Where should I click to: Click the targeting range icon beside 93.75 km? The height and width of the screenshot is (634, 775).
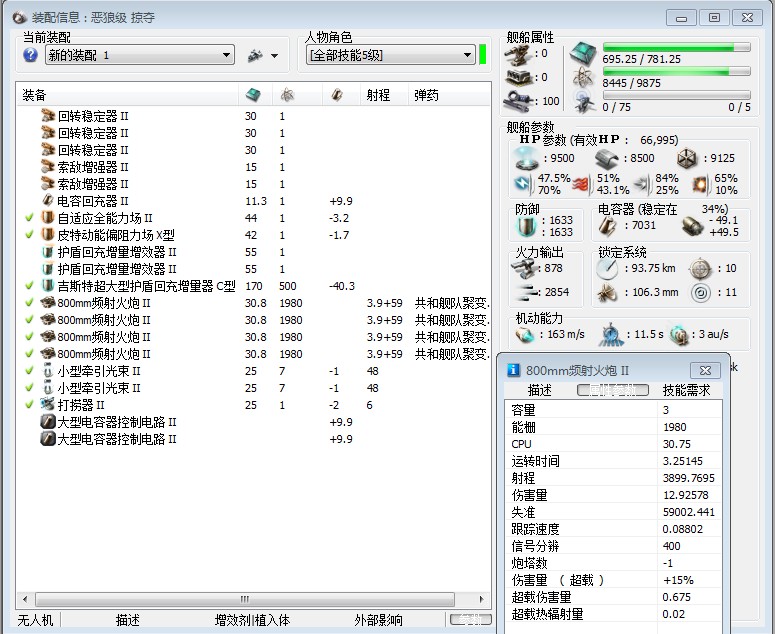coord(607,268)
